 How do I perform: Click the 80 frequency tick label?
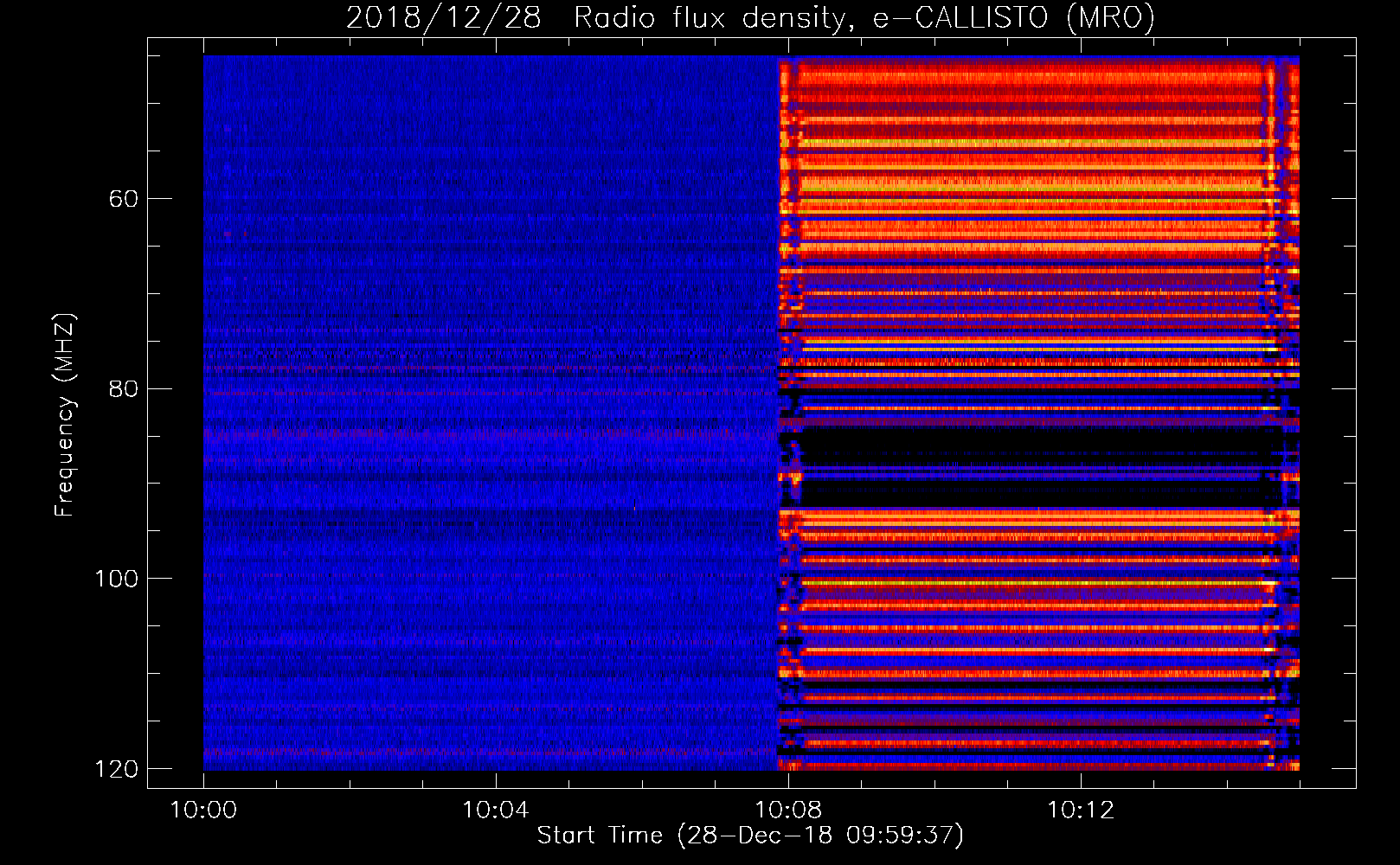point(123,388)
